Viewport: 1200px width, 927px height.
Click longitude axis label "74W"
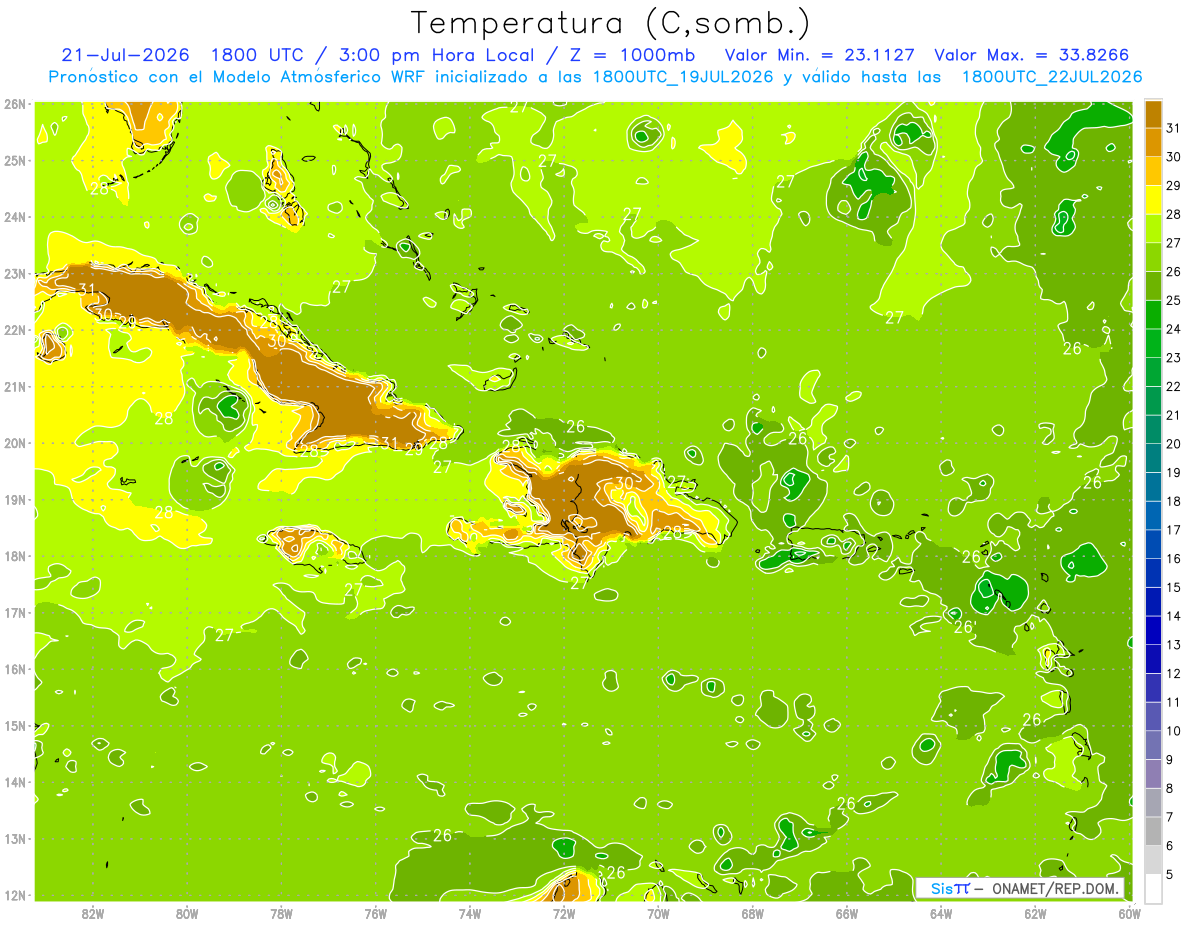pyautogui.click(x=470, y=913)
